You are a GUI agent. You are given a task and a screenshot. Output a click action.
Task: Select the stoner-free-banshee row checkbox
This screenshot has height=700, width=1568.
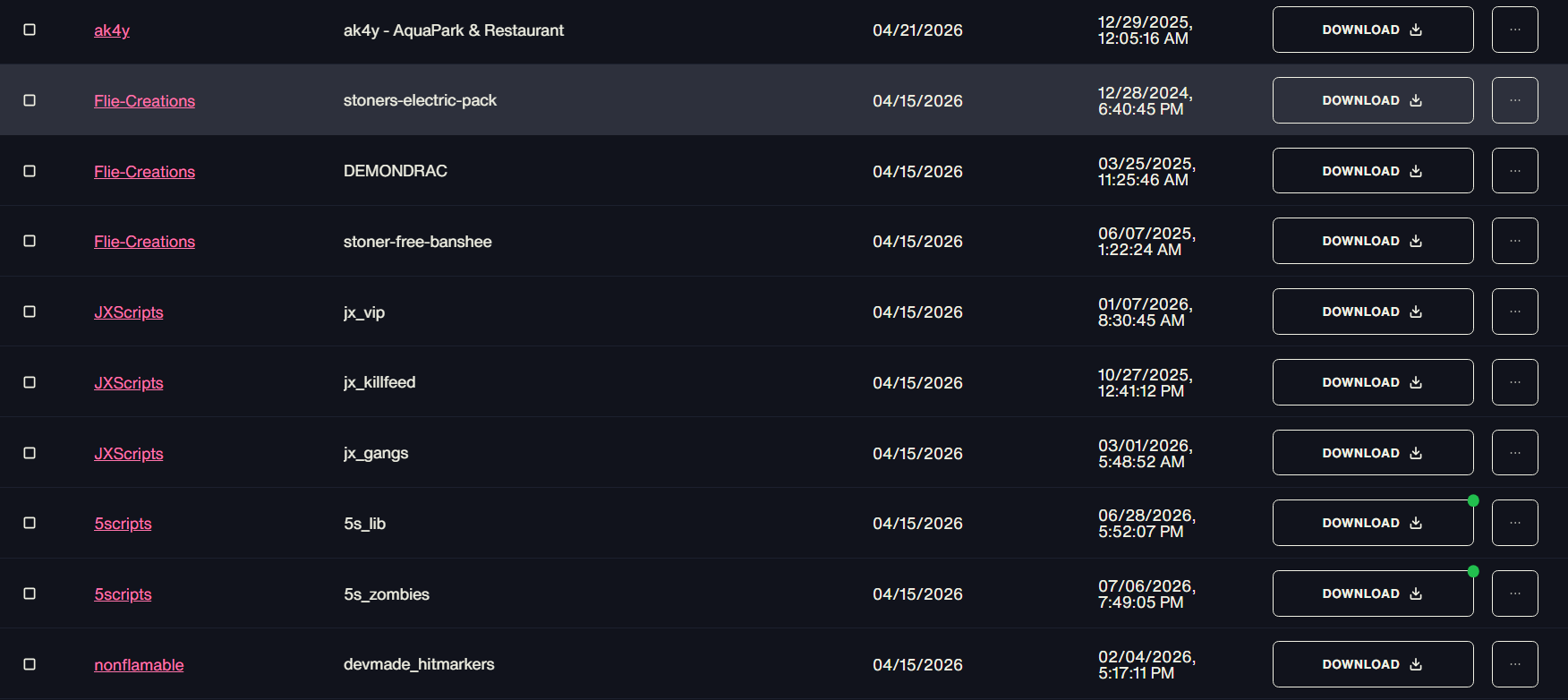click(x=30, y=241)
